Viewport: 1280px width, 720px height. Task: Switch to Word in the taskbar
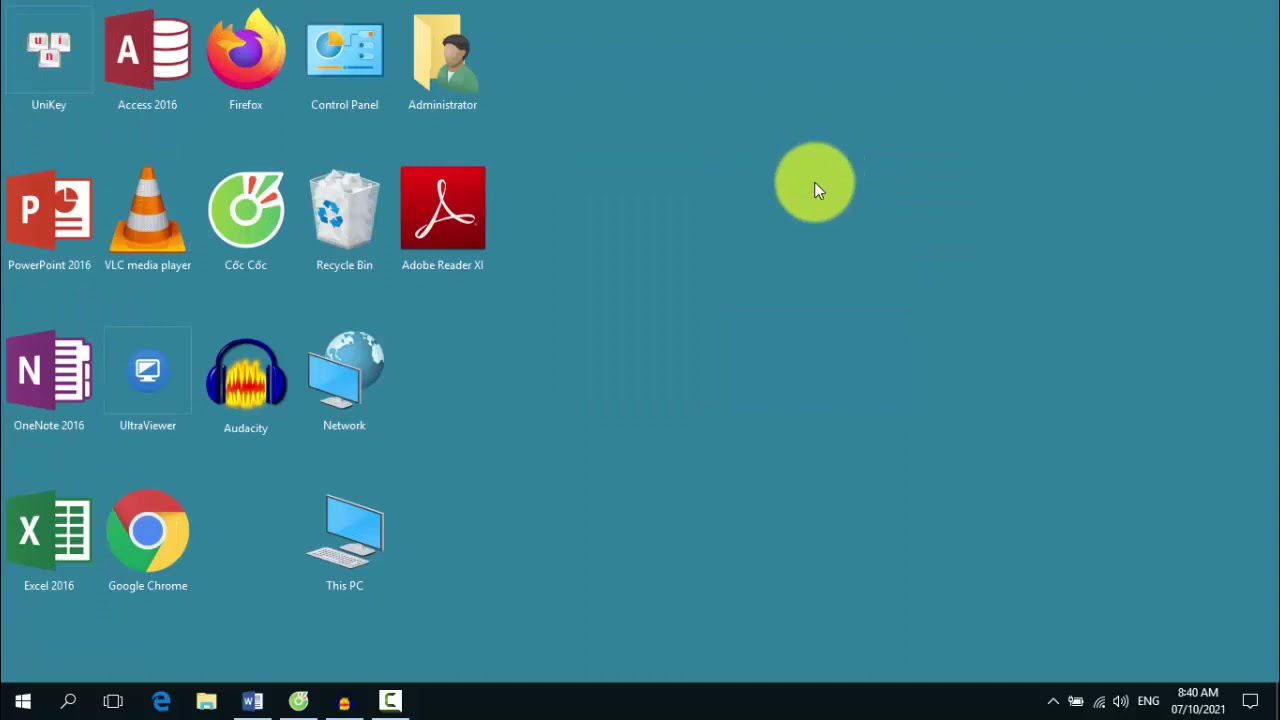pos(252,701)
